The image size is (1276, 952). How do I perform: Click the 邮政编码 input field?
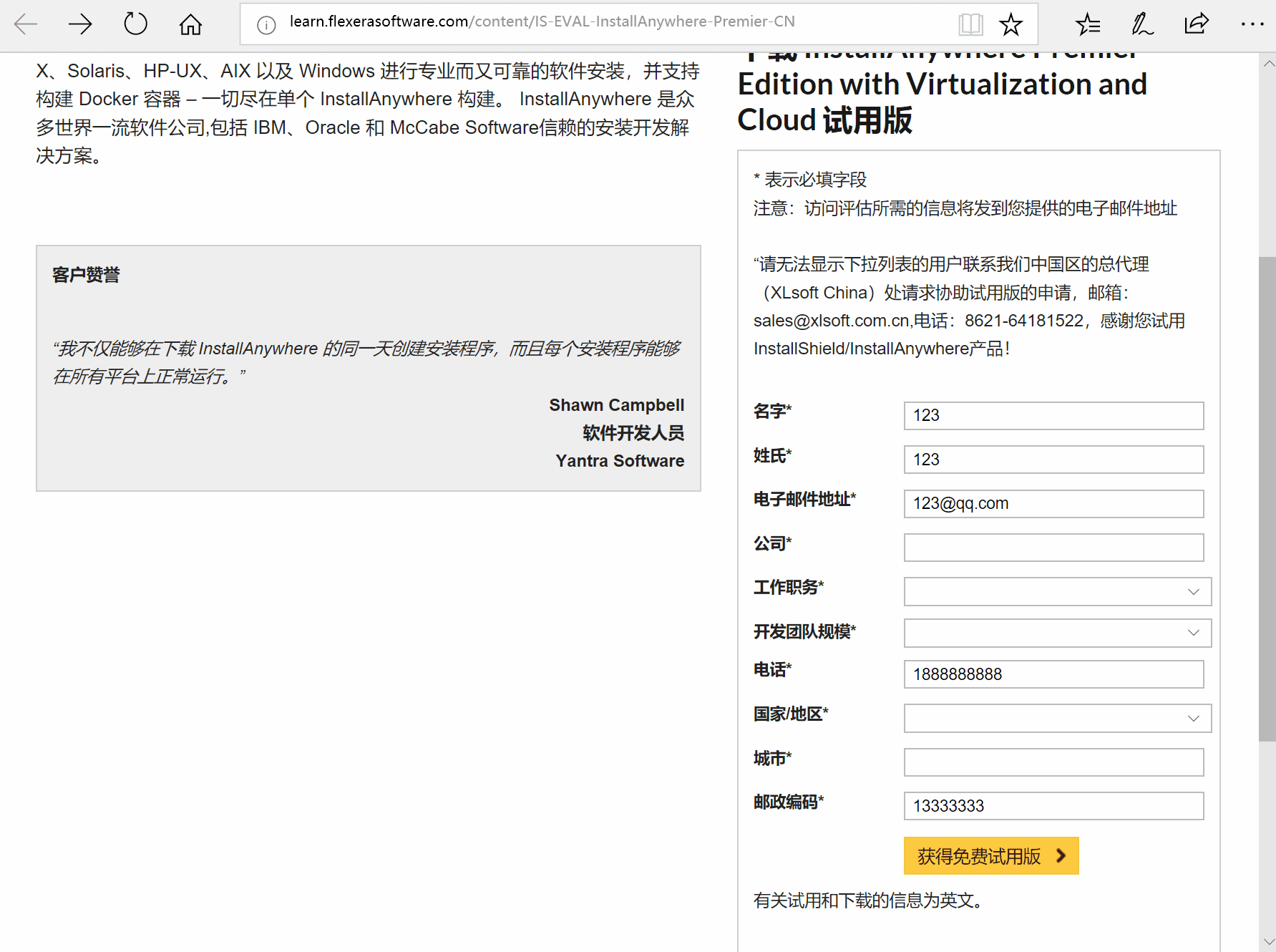click(x=1053, y=806)
